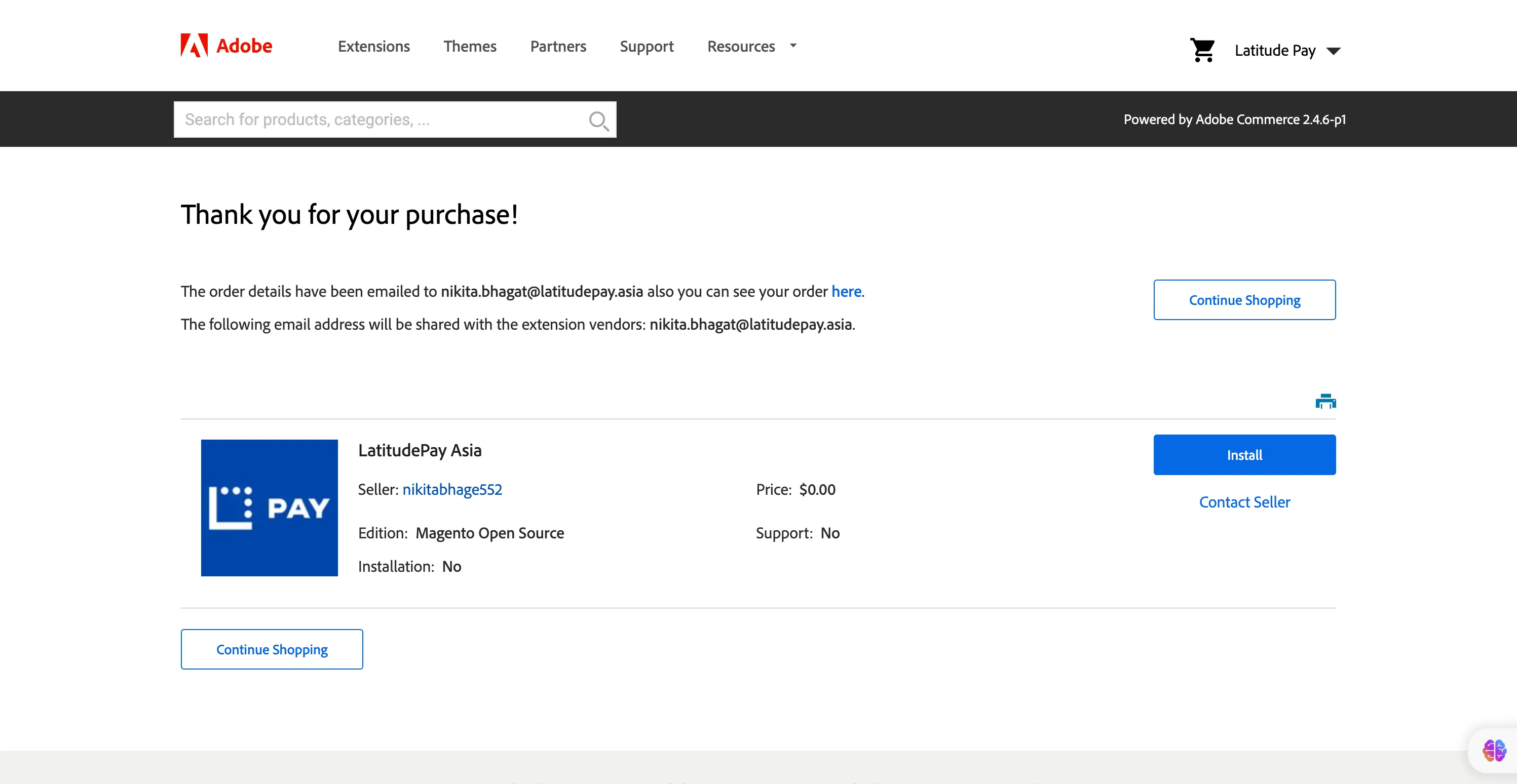Viewport: 1517px width, 784px height.
Task: Print the order using printer icon
Action: tap(1325, 402)
